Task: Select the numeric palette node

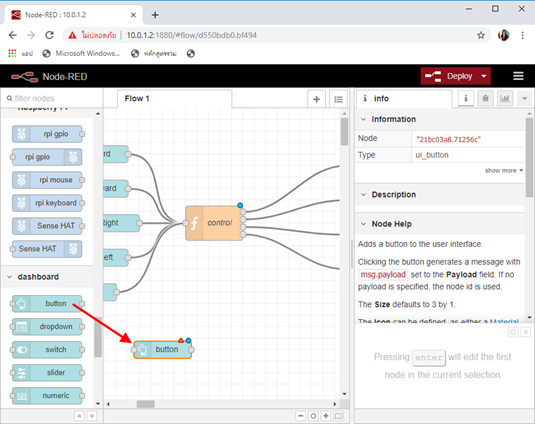Action: (x=48, y=396)
